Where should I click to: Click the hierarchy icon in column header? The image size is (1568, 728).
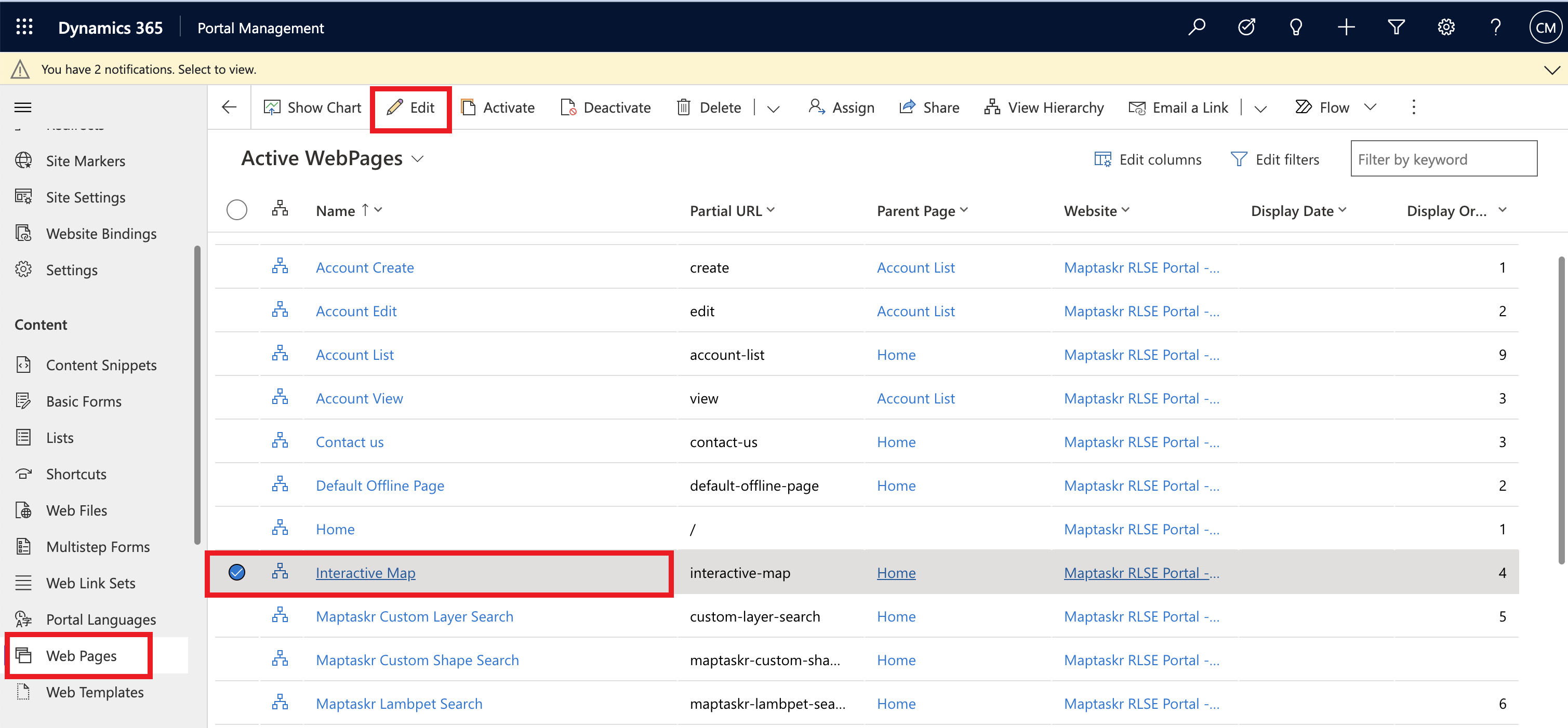(x=280, y=209)
